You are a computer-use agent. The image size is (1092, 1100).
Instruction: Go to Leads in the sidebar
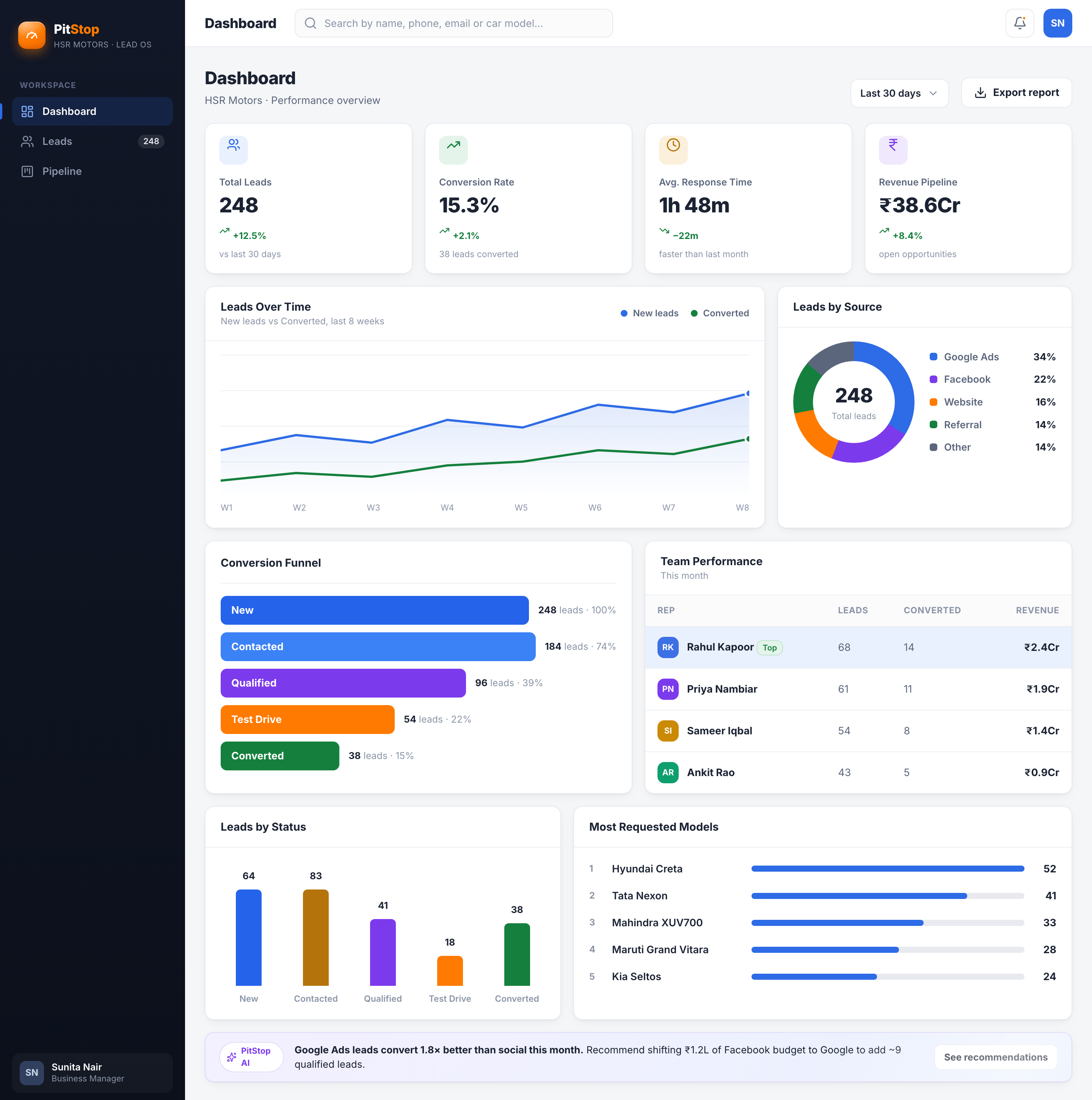[x=92, y=141]
